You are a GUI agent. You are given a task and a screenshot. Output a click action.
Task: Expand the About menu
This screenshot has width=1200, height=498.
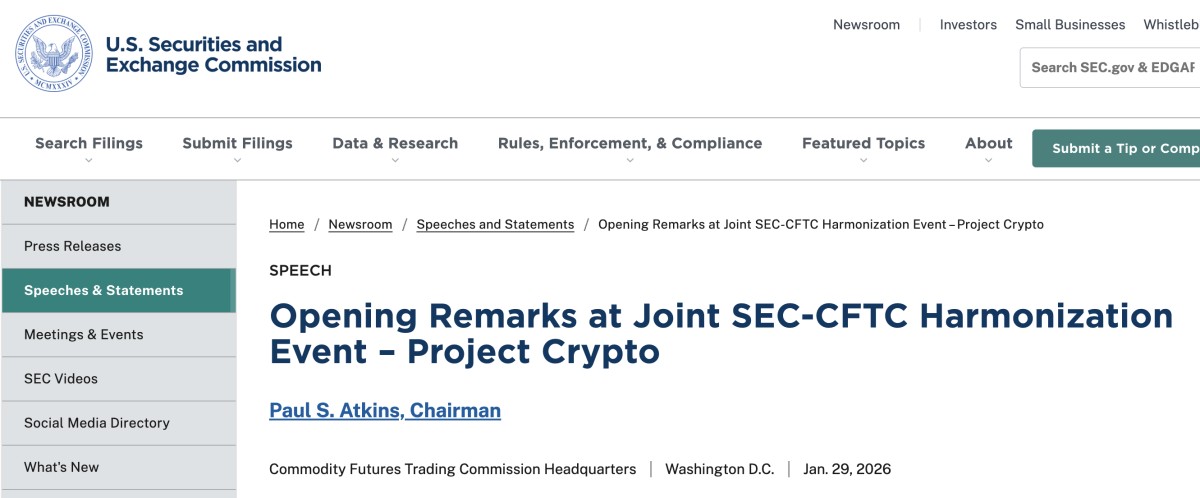point(988,145)
